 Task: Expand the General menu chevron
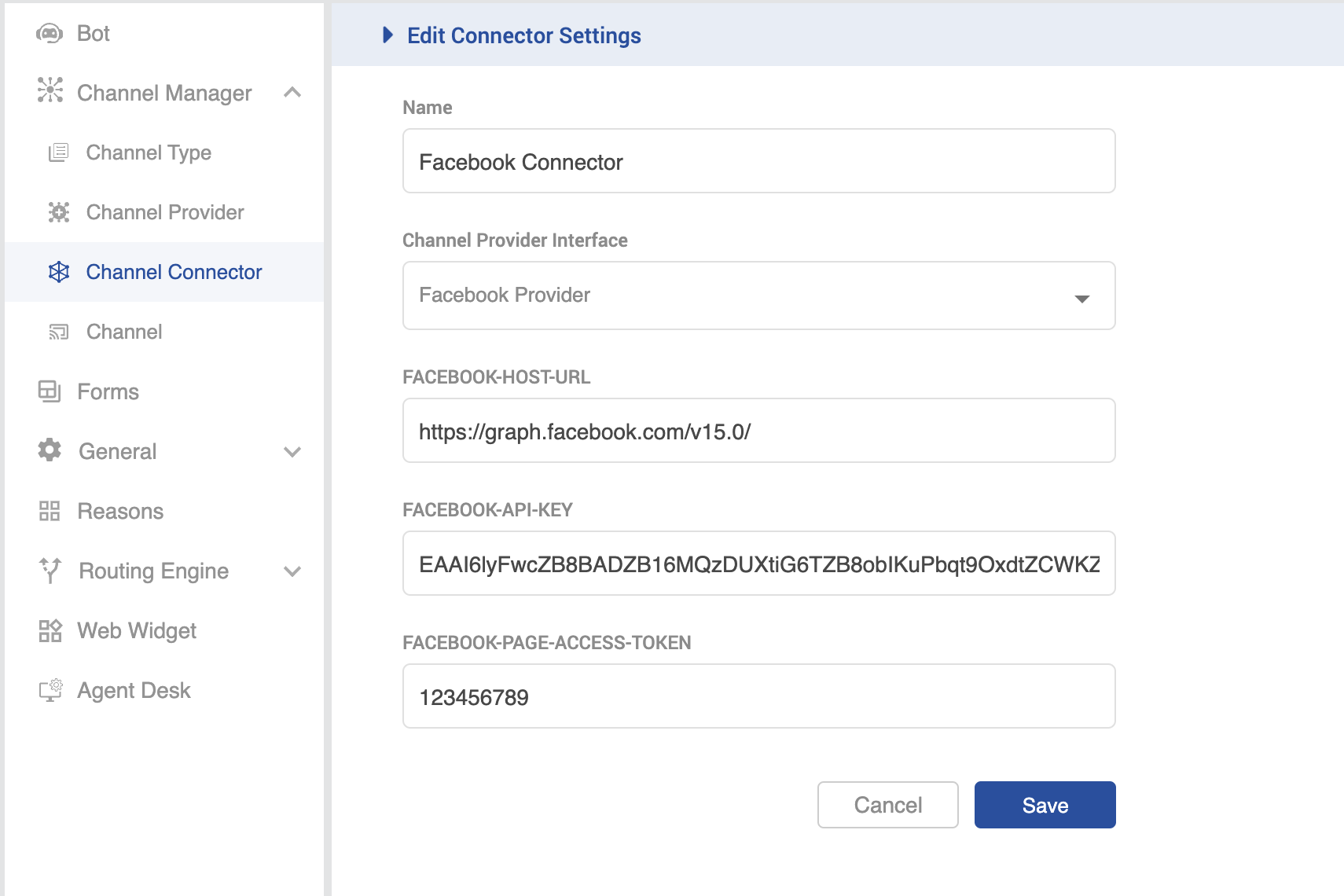point(292,452)
